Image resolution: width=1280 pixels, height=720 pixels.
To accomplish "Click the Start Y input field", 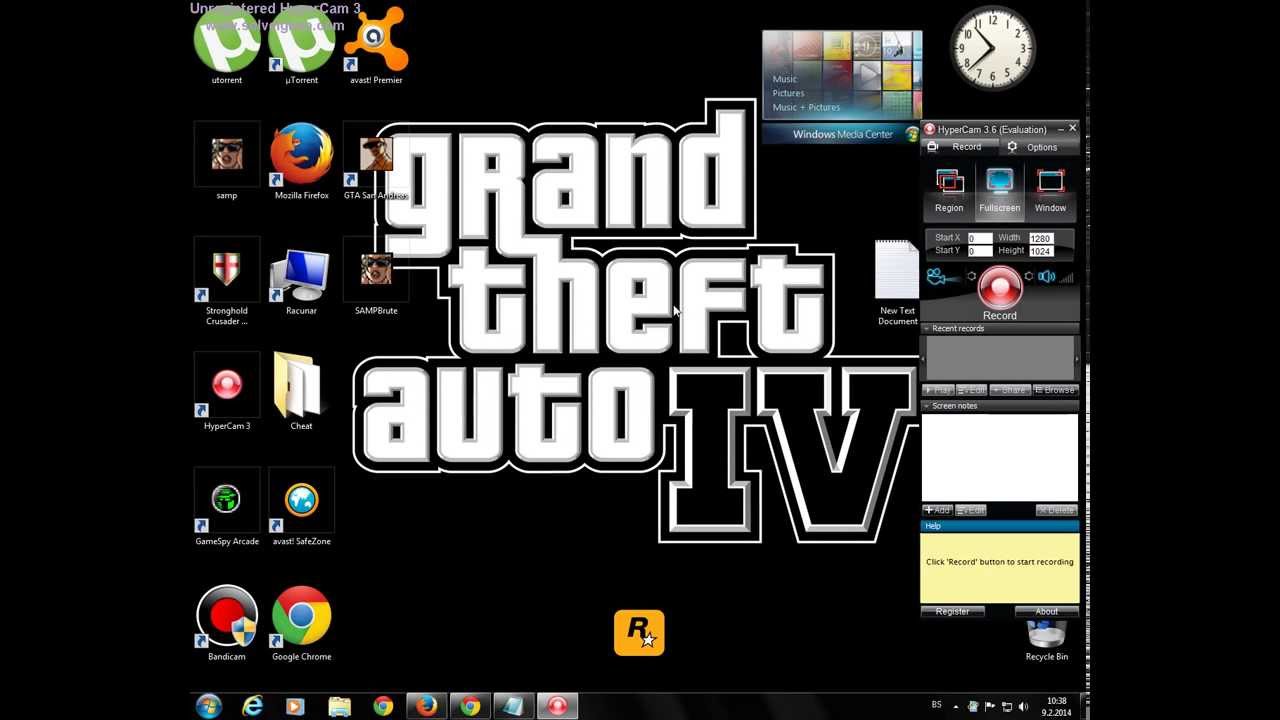I will (x=980, y=251).
